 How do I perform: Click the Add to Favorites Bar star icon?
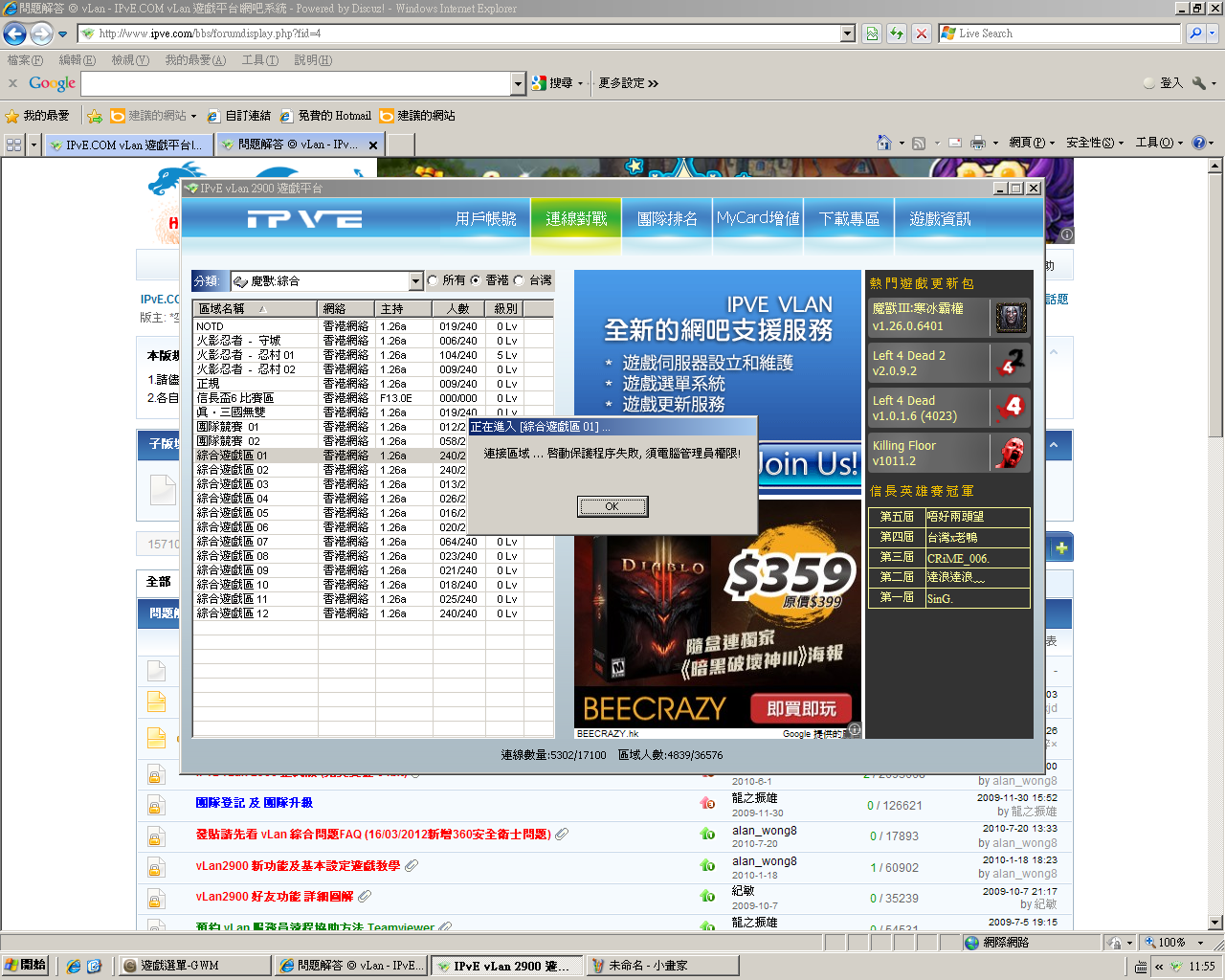[x=95, y=116]
